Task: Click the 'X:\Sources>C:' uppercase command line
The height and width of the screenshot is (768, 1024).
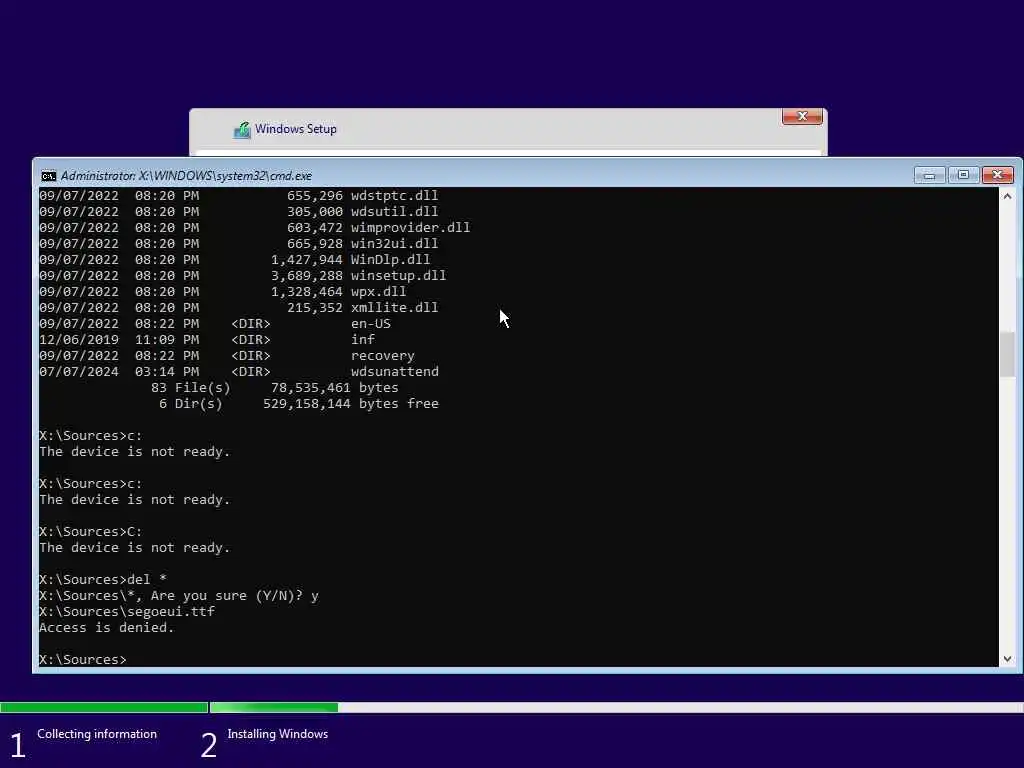Action: coord(90,532)
